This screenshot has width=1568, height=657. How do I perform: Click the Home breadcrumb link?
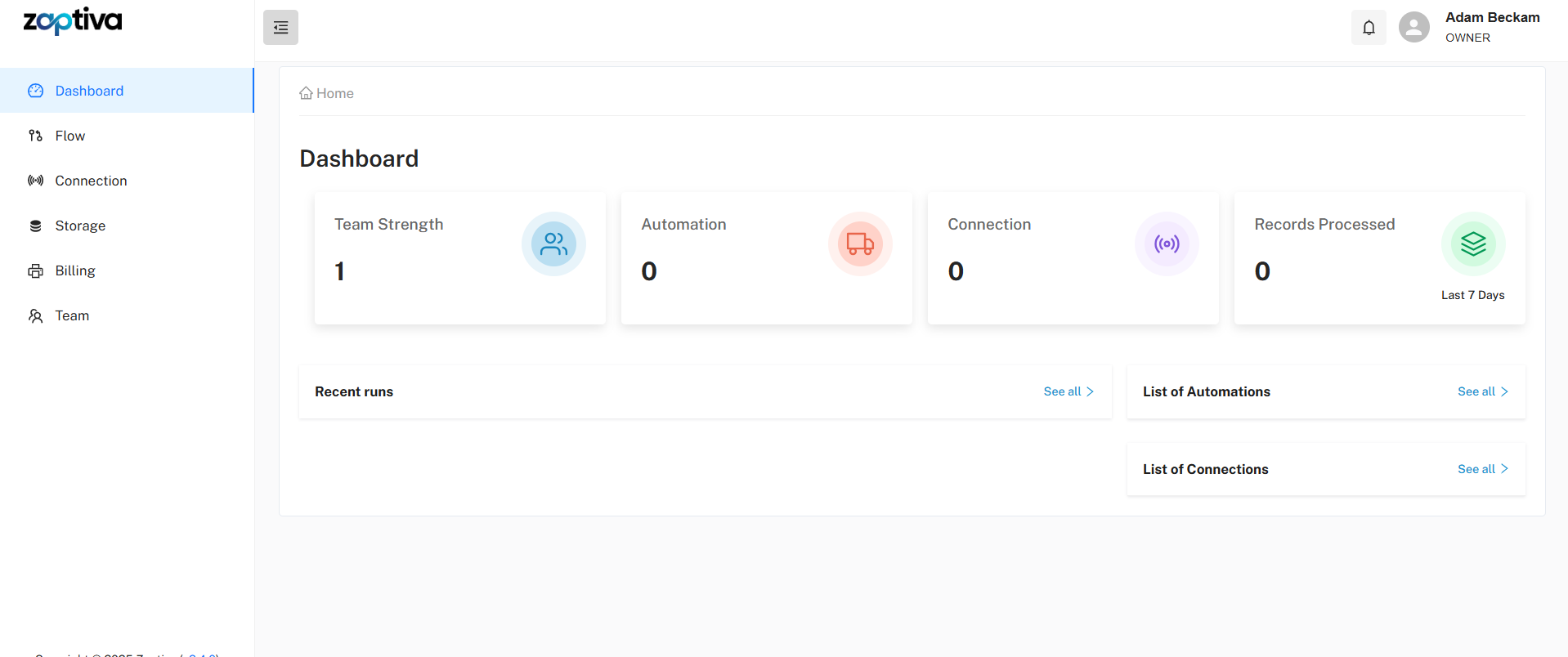[x=334, y=93]
